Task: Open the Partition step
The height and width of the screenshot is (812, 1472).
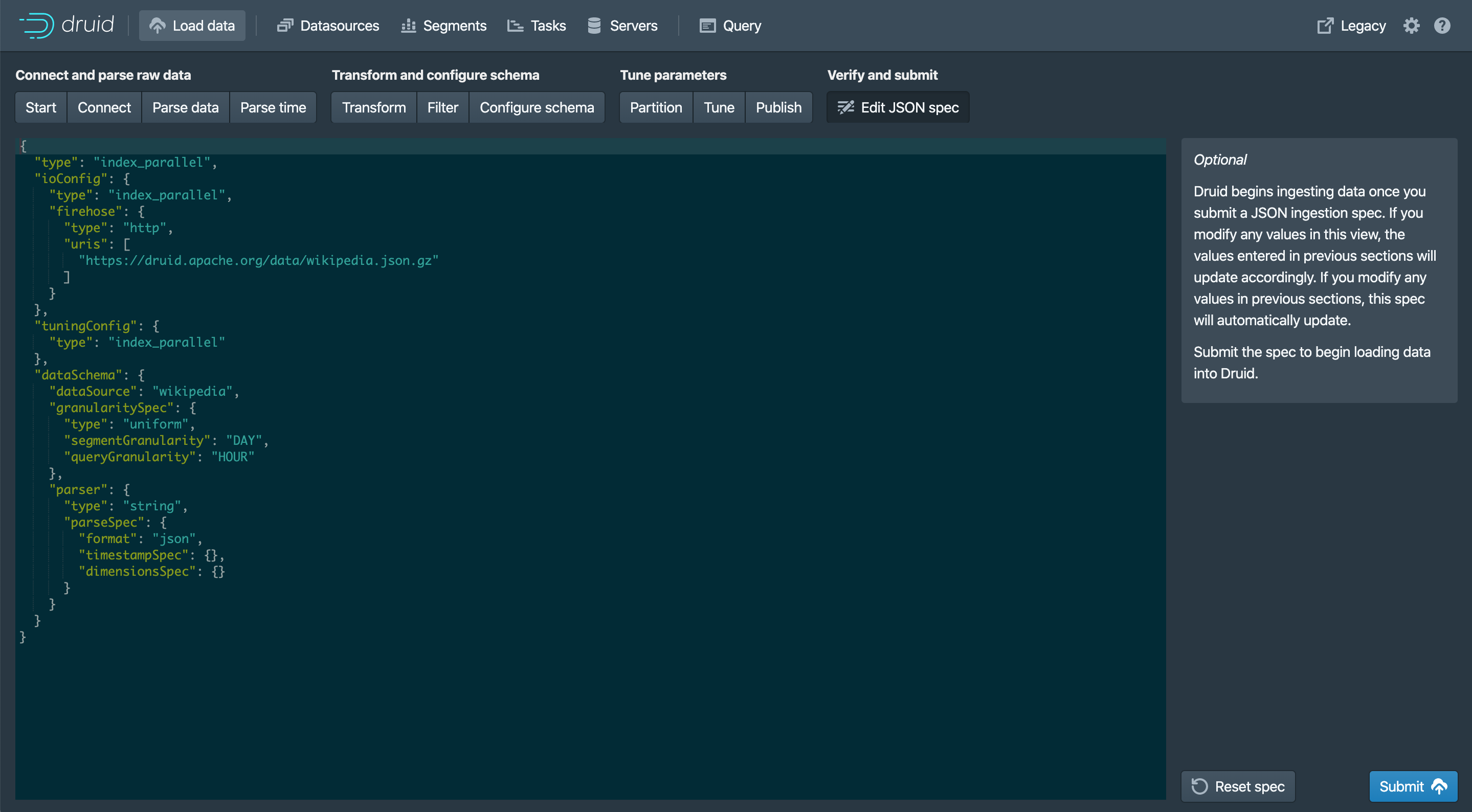Action: [656, 107]
